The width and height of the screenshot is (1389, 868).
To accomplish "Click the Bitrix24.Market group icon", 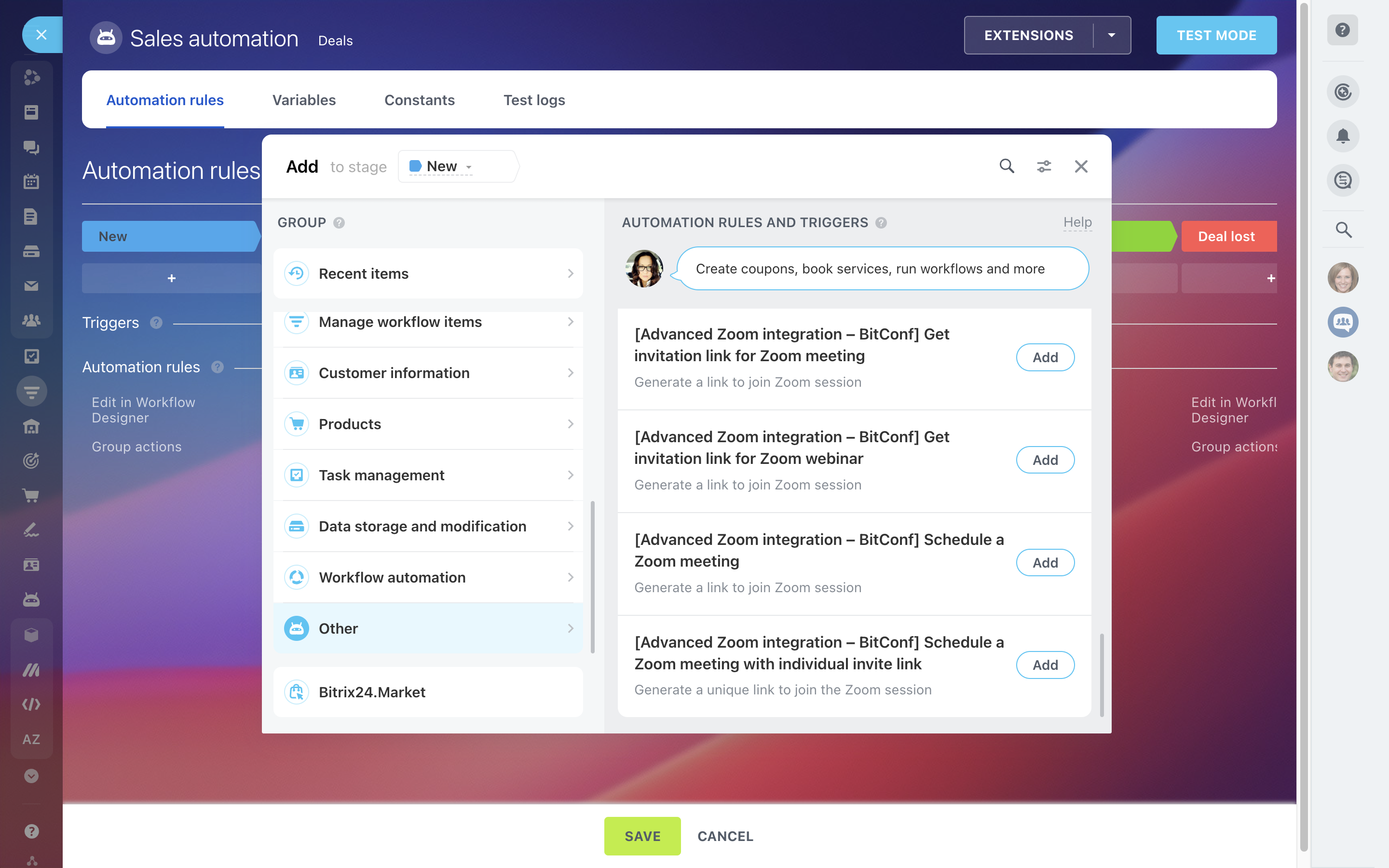I will click(297, 692).
